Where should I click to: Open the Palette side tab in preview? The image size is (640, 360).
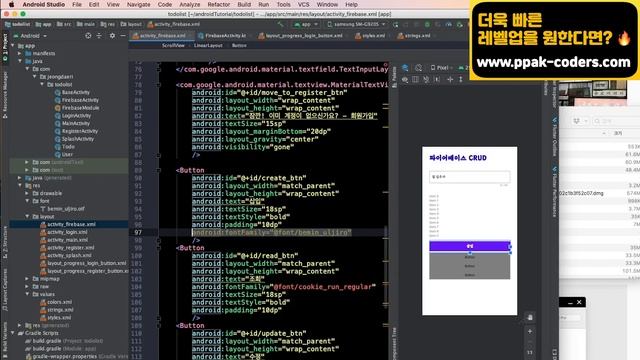click(394, 77)
